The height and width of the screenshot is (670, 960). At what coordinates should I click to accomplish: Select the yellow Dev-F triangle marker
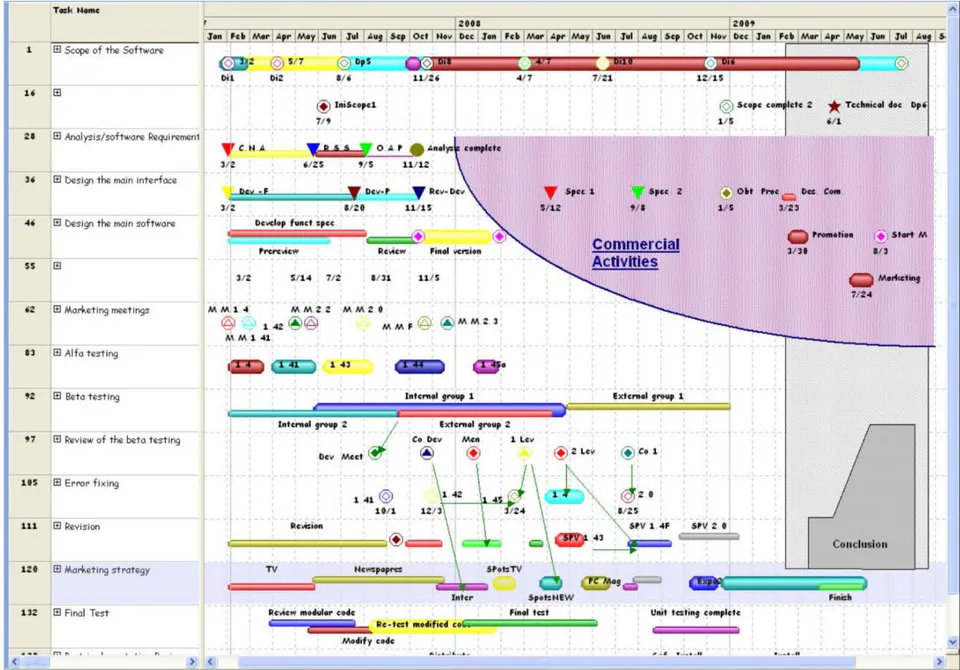click(x=227, y=193)
